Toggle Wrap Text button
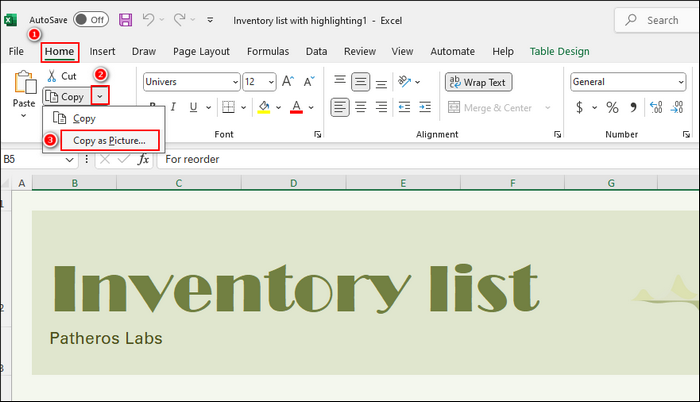700x402 pixels. tap(478, 82)
